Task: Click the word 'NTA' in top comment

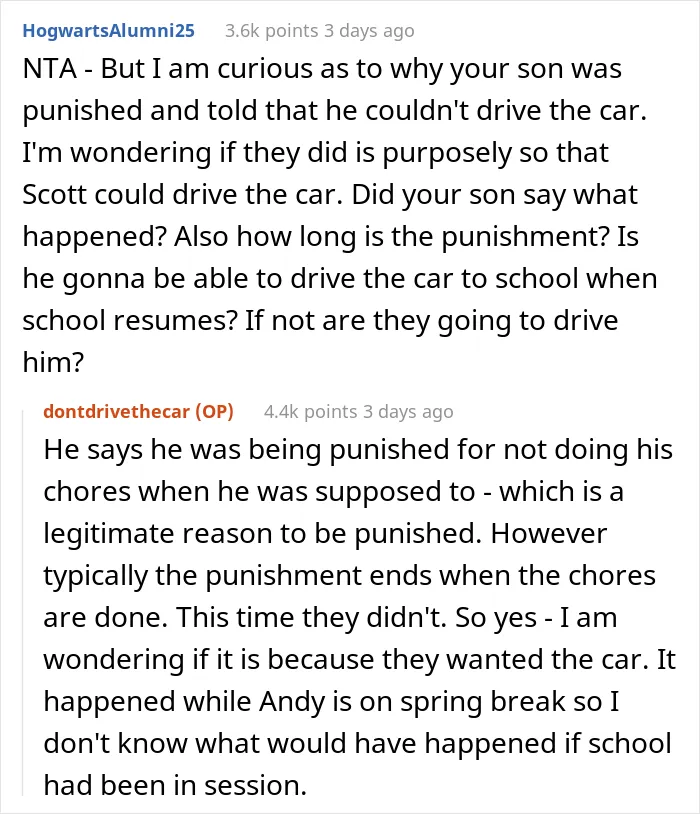Action: tap(50, 69)
